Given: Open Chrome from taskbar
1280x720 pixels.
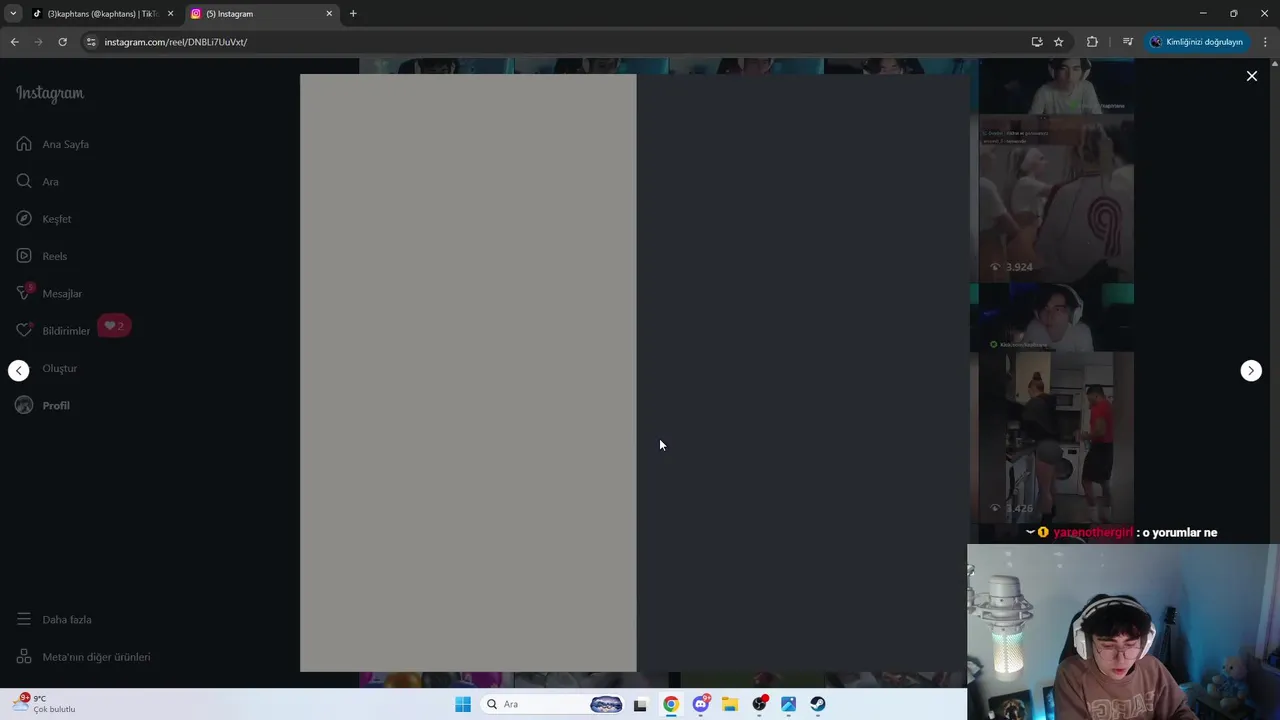Looking at the screenshot, I should click(671, 704).
